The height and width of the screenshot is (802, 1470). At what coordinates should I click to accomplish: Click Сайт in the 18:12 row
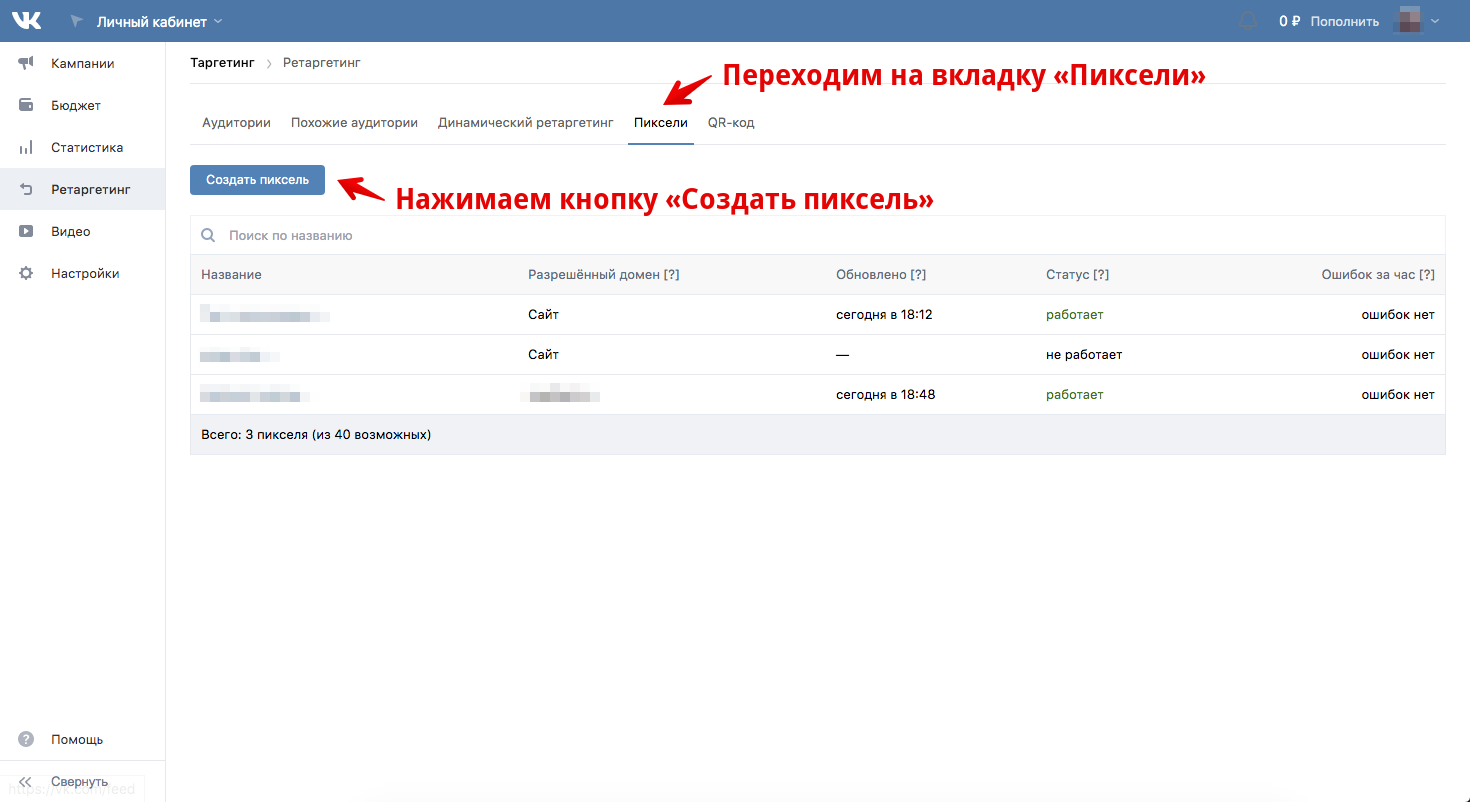543,314
